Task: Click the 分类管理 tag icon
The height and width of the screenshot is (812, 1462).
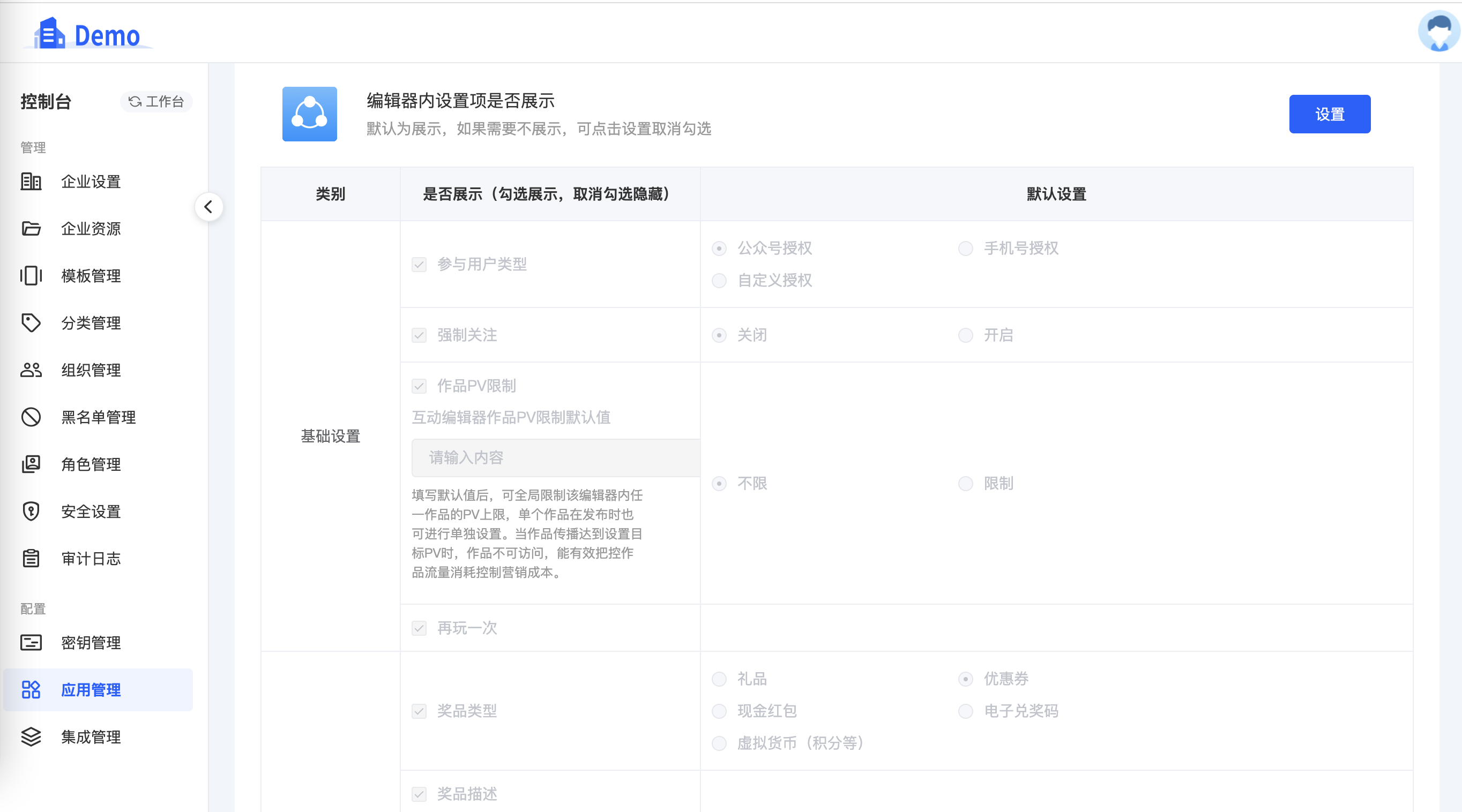Action: click(x=31, y=322)
